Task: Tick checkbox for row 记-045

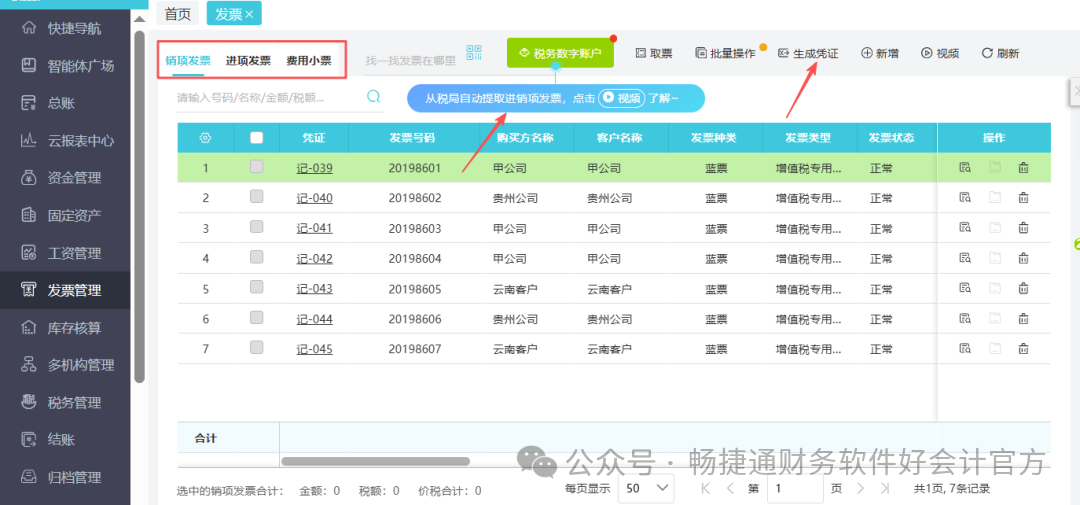Action: click(x=256, y=347)
